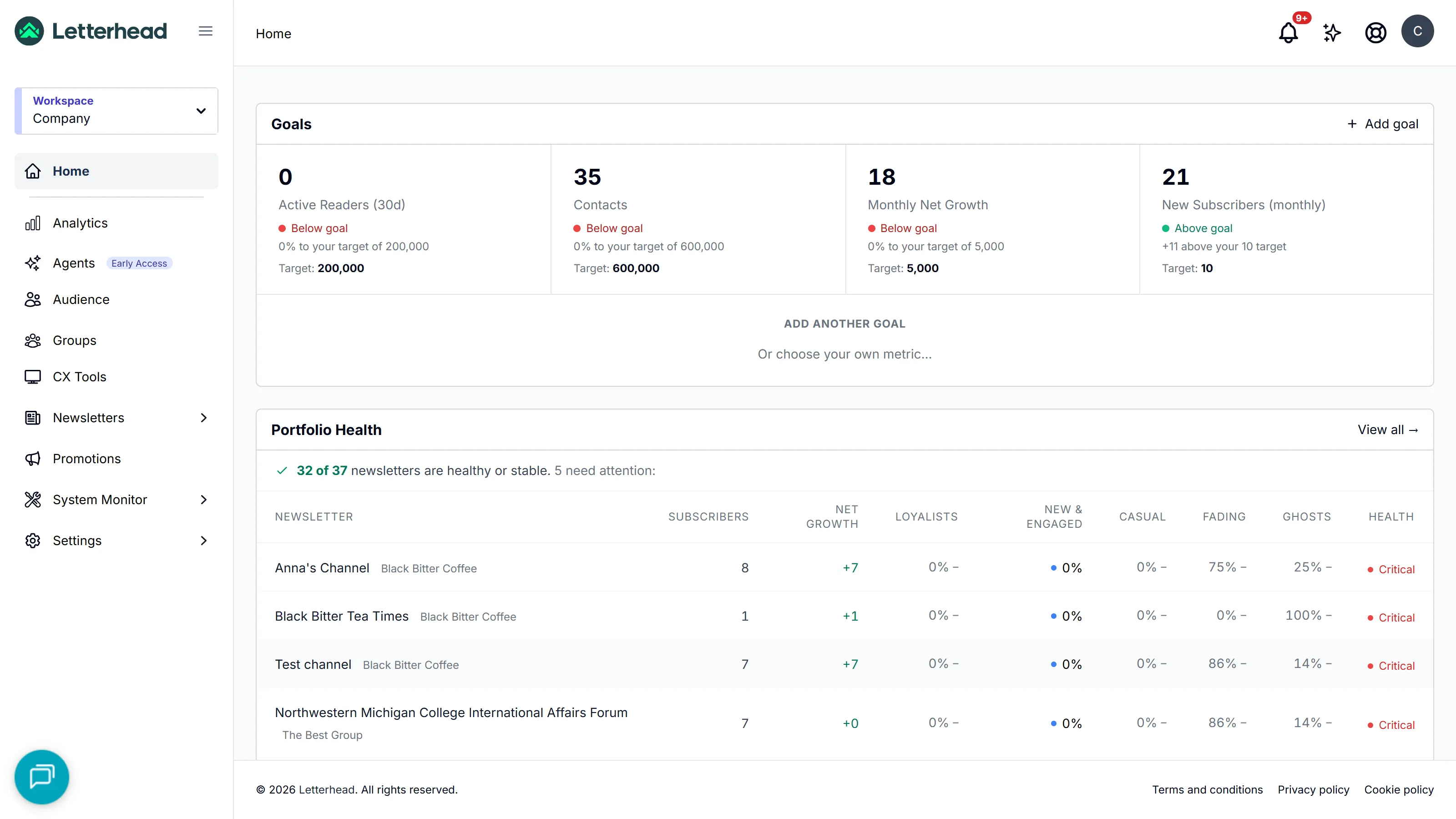Open the user avatar C menu
The height and width of the screenshot is (819, 1456).
(1418, 31)
